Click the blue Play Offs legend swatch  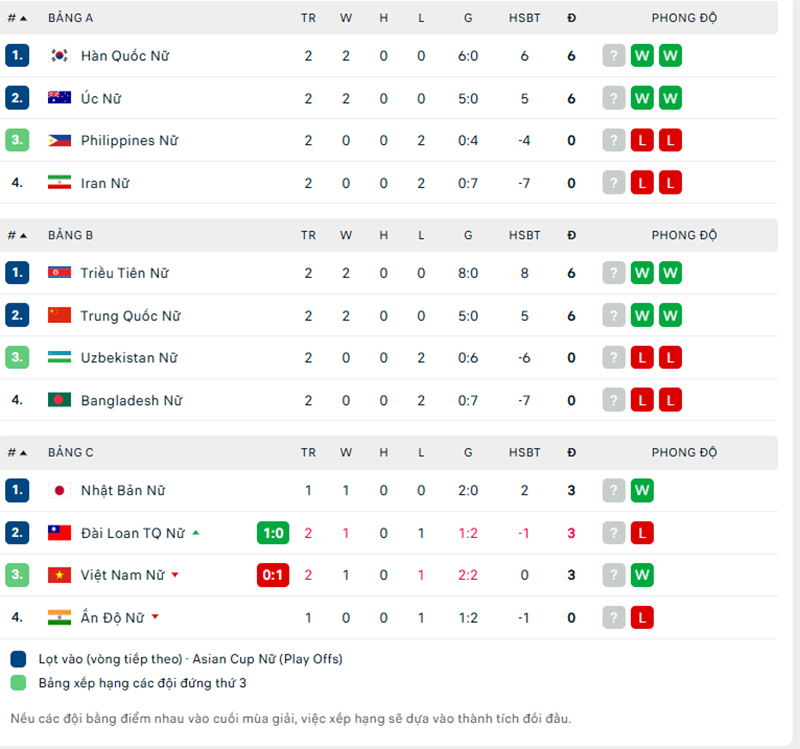pos(19,660)
